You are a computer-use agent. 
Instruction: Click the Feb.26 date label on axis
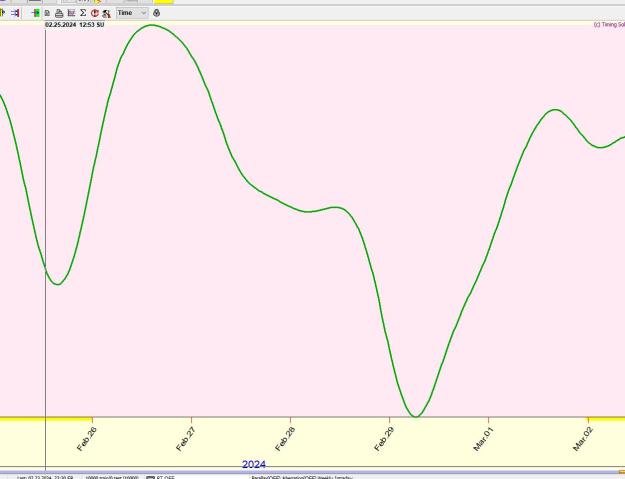pos(87,439)
